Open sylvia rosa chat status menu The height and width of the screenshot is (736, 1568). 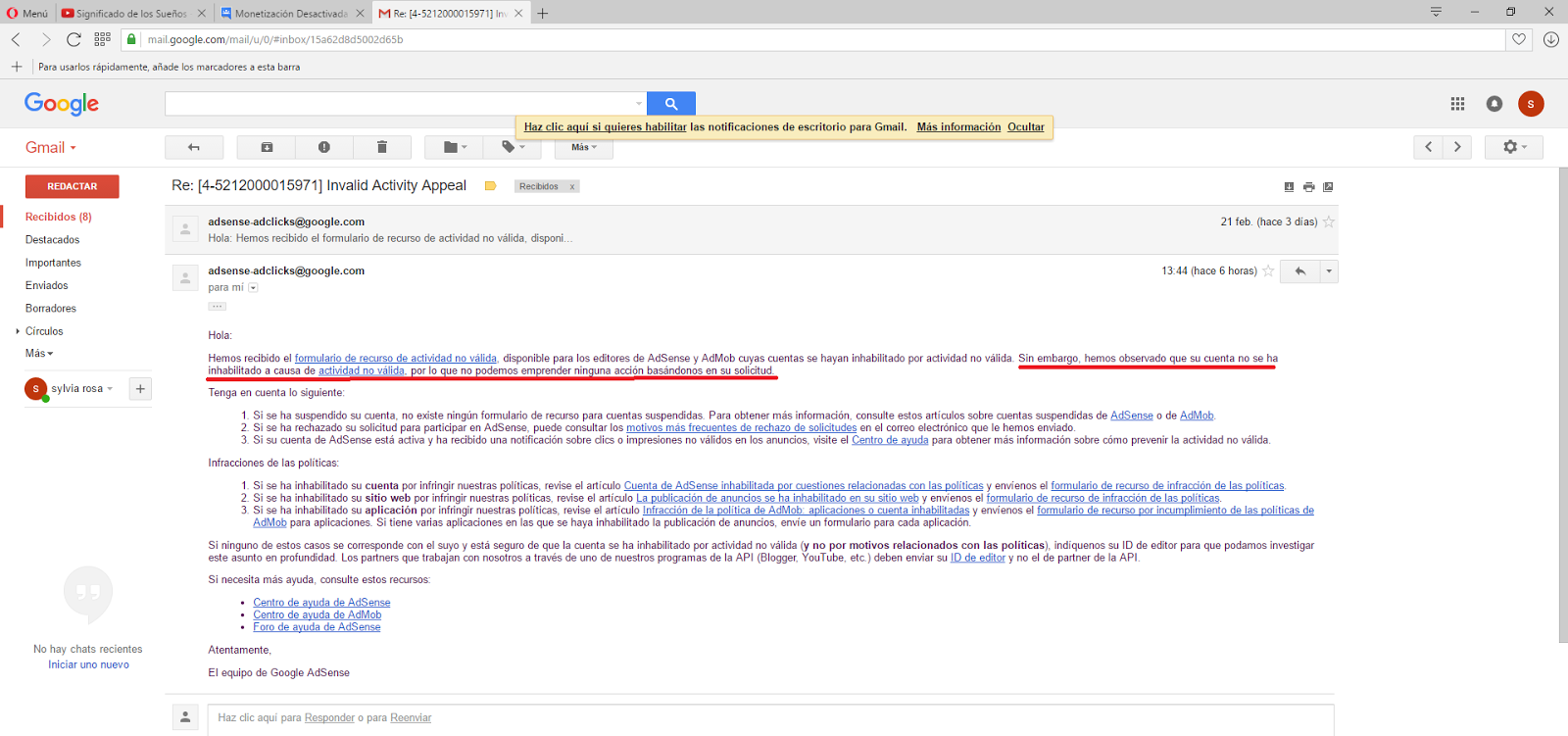[82, 389]
